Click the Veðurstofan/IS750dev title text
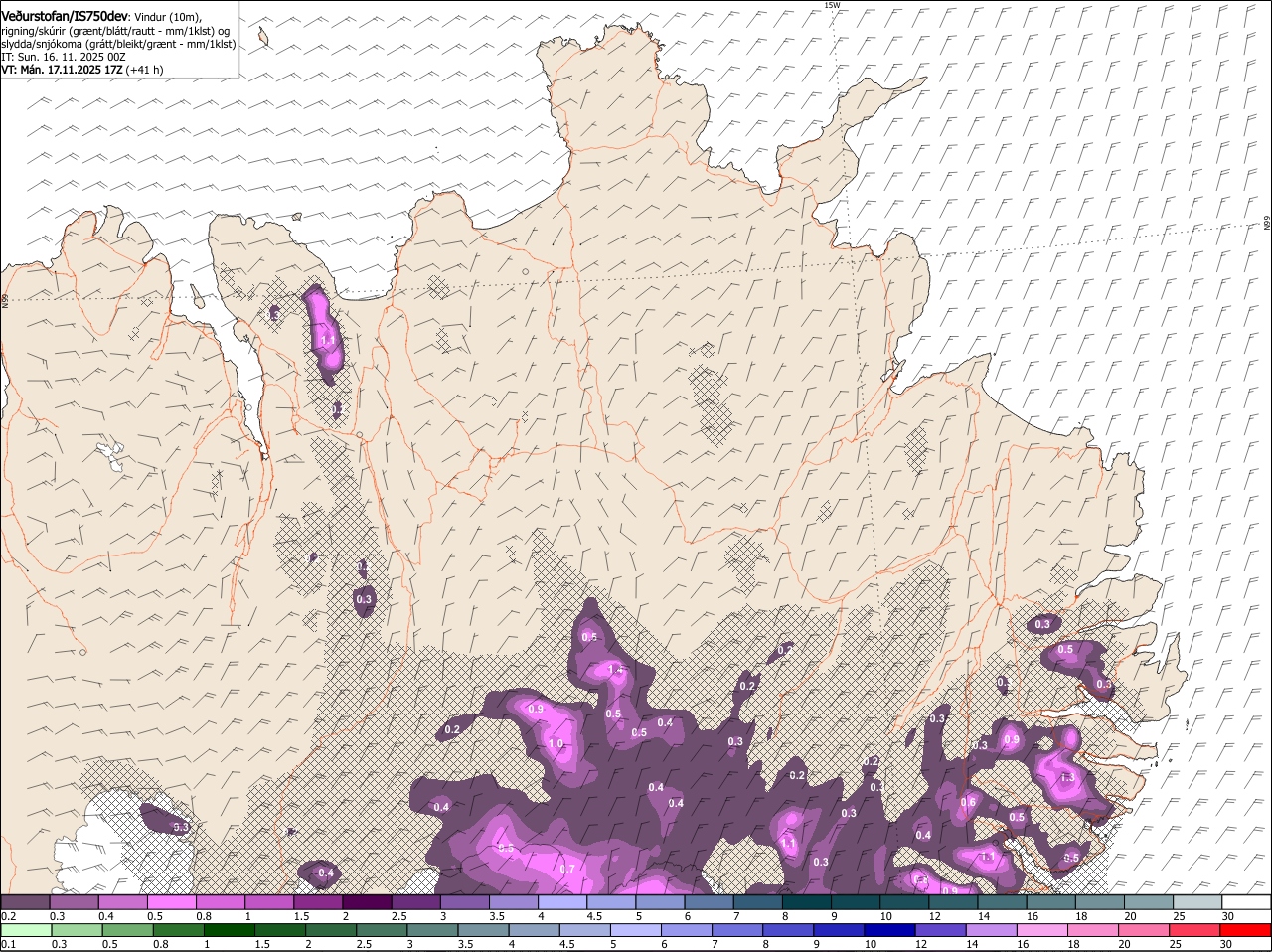Viewport: 1272px width, 952px height. [65, 17]
